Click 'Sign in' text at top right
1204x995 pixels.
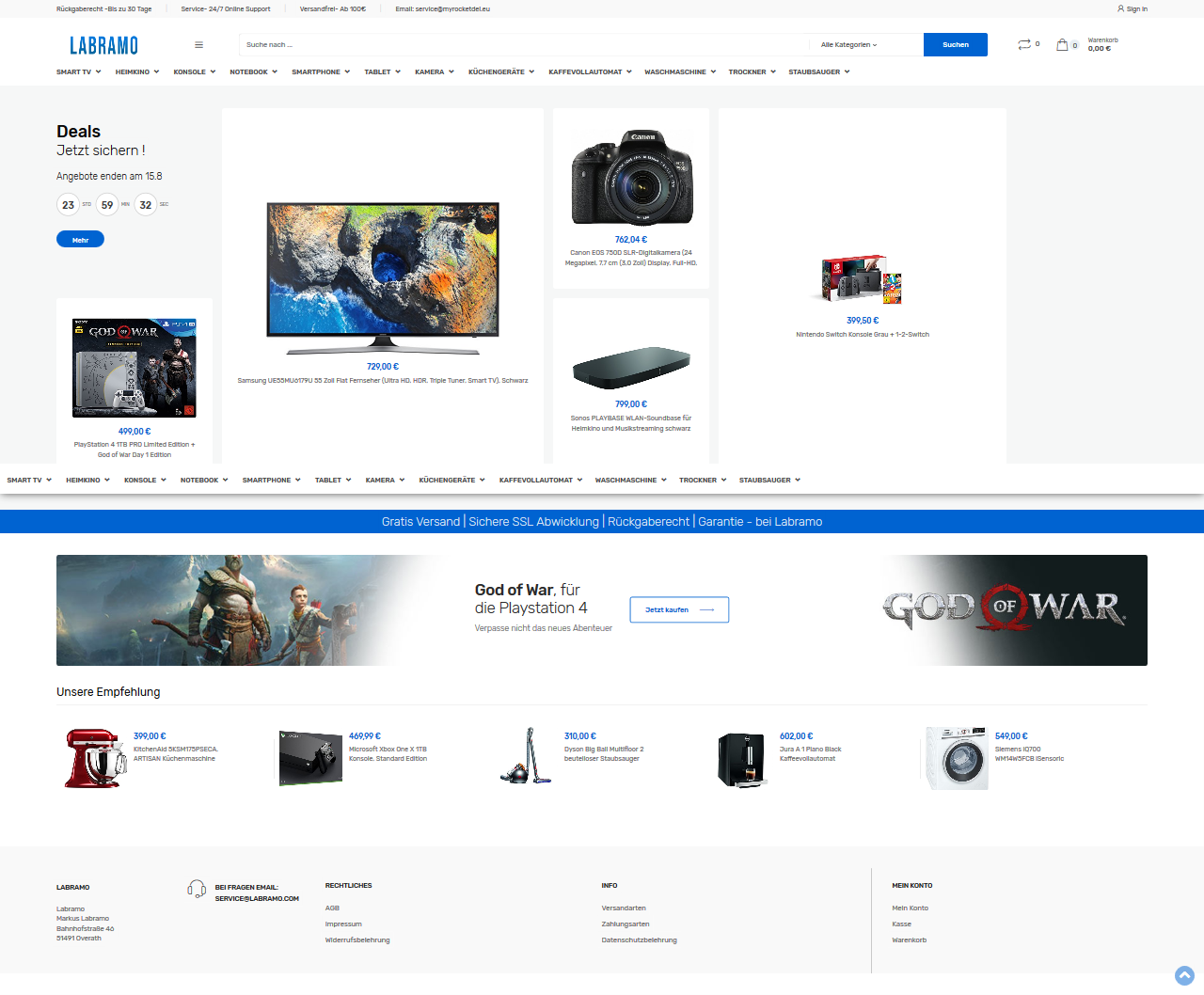(1137, 8)
